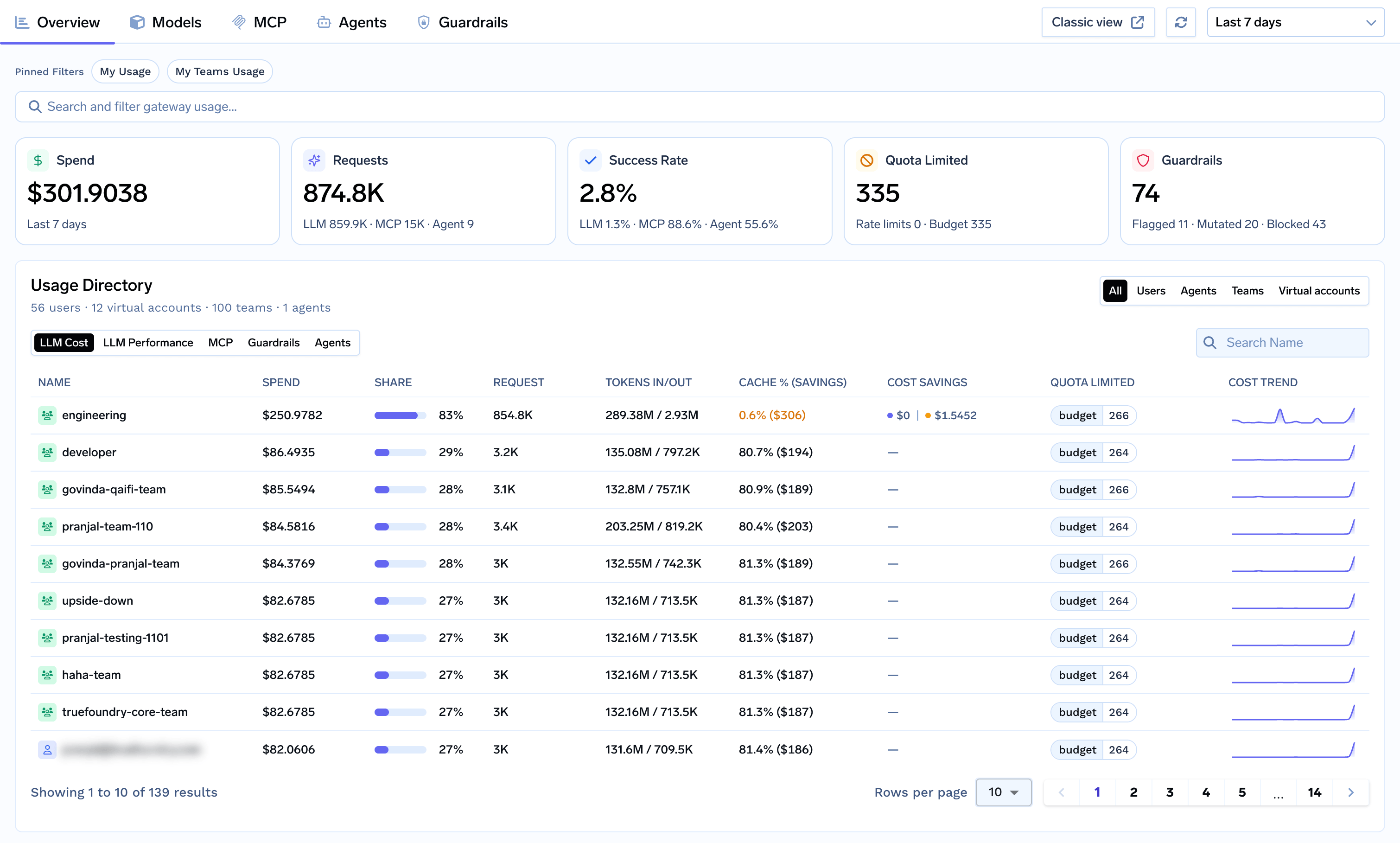Click the upside-down team icon
This screenshot has width=1400, height=843.
(x=47, y=600)
